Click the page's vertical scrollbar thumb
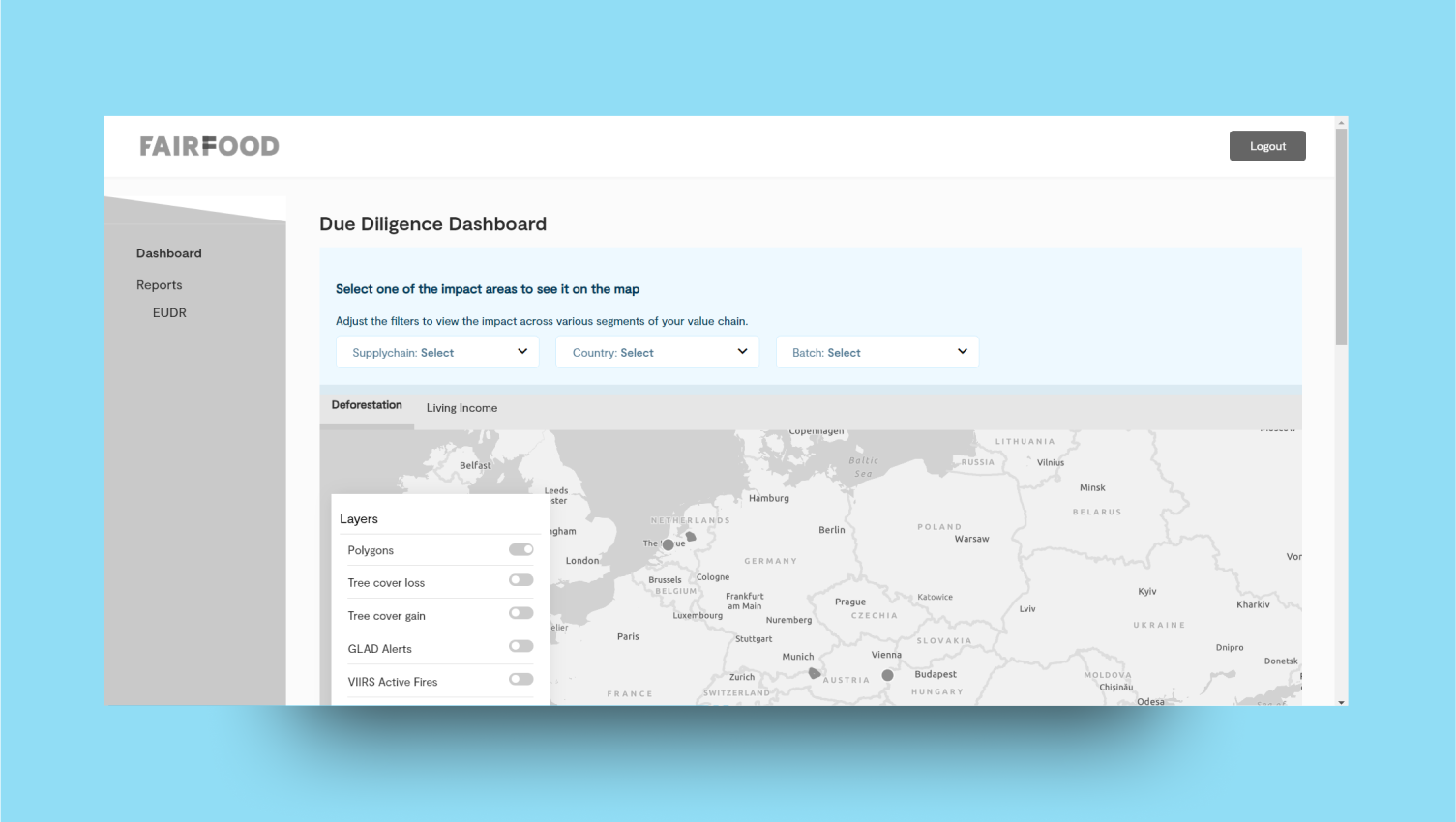This screenshot has width=1456, height=822. point(1341,236)
